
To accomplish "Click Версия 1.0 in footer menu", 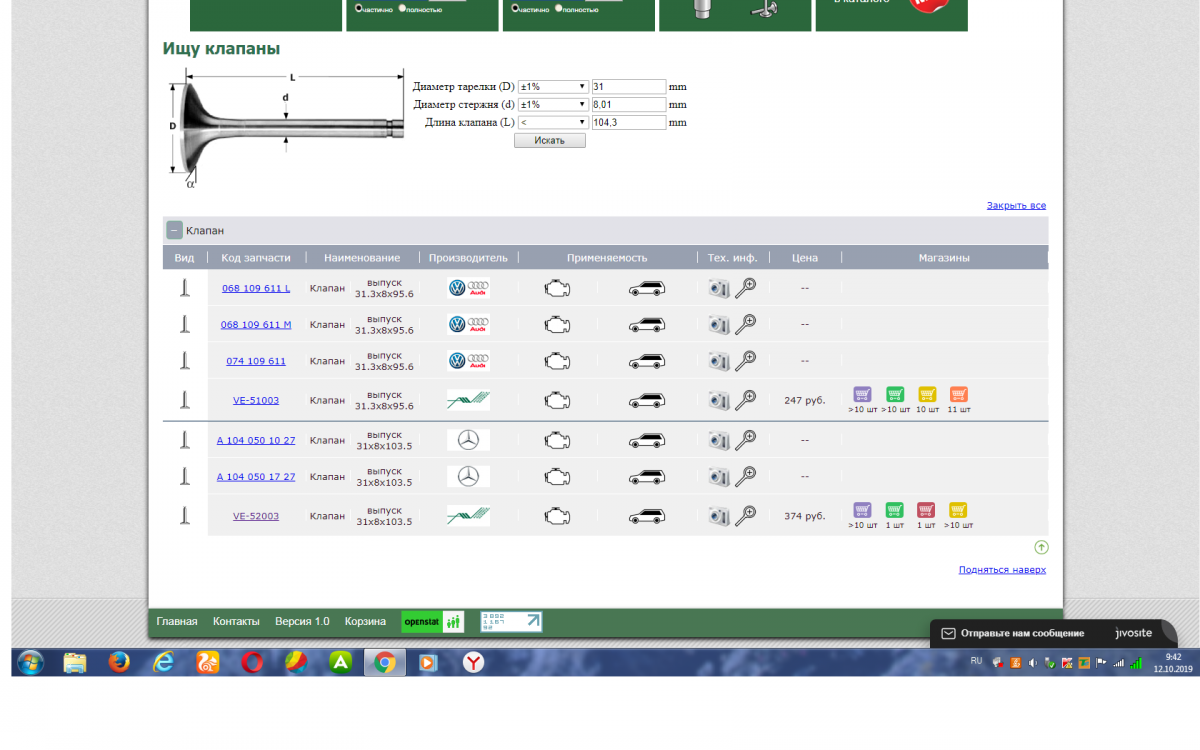I will tap(302, 621).
